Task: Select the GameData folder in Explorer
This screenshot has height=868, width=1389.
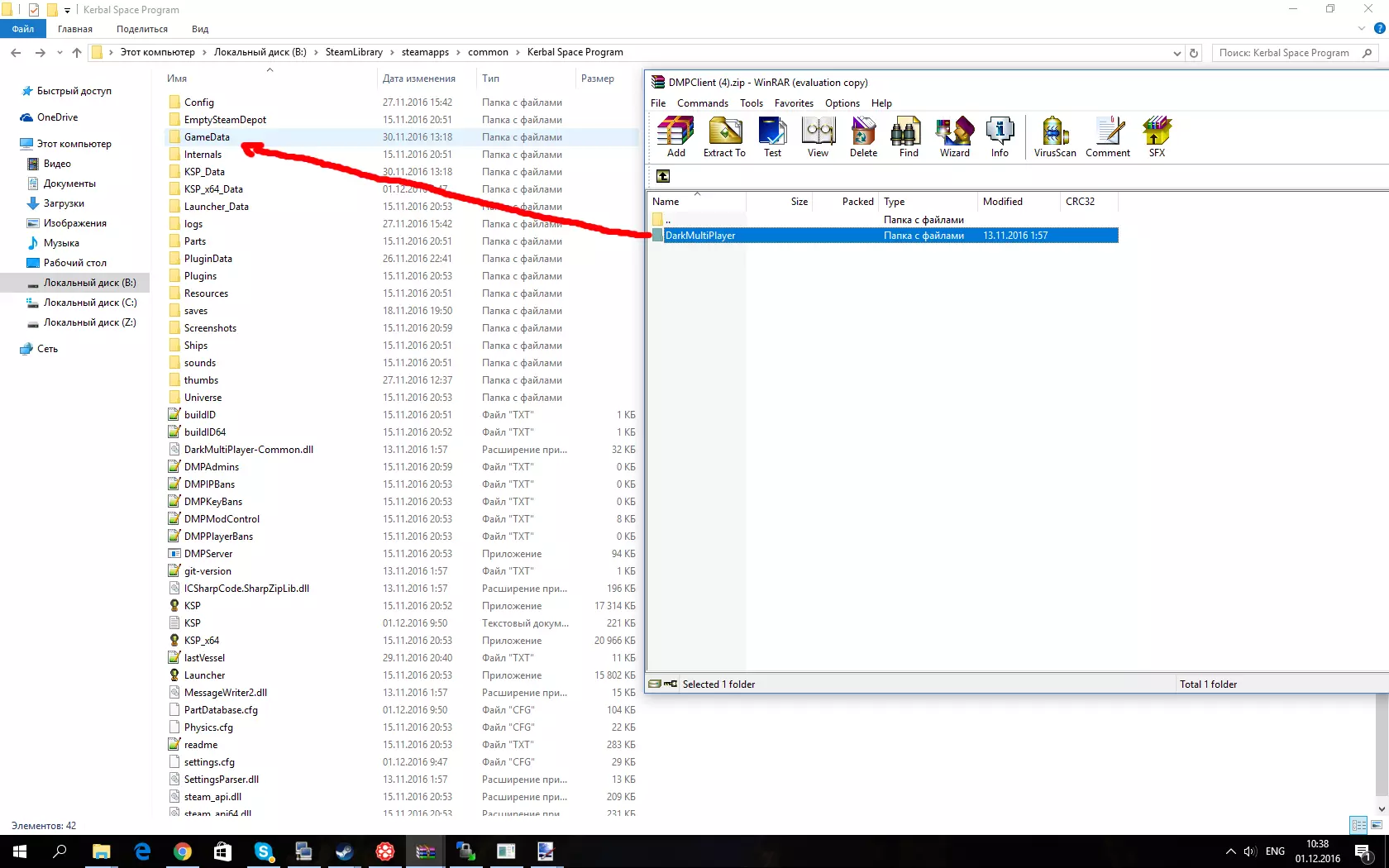Action: [402, 137]
